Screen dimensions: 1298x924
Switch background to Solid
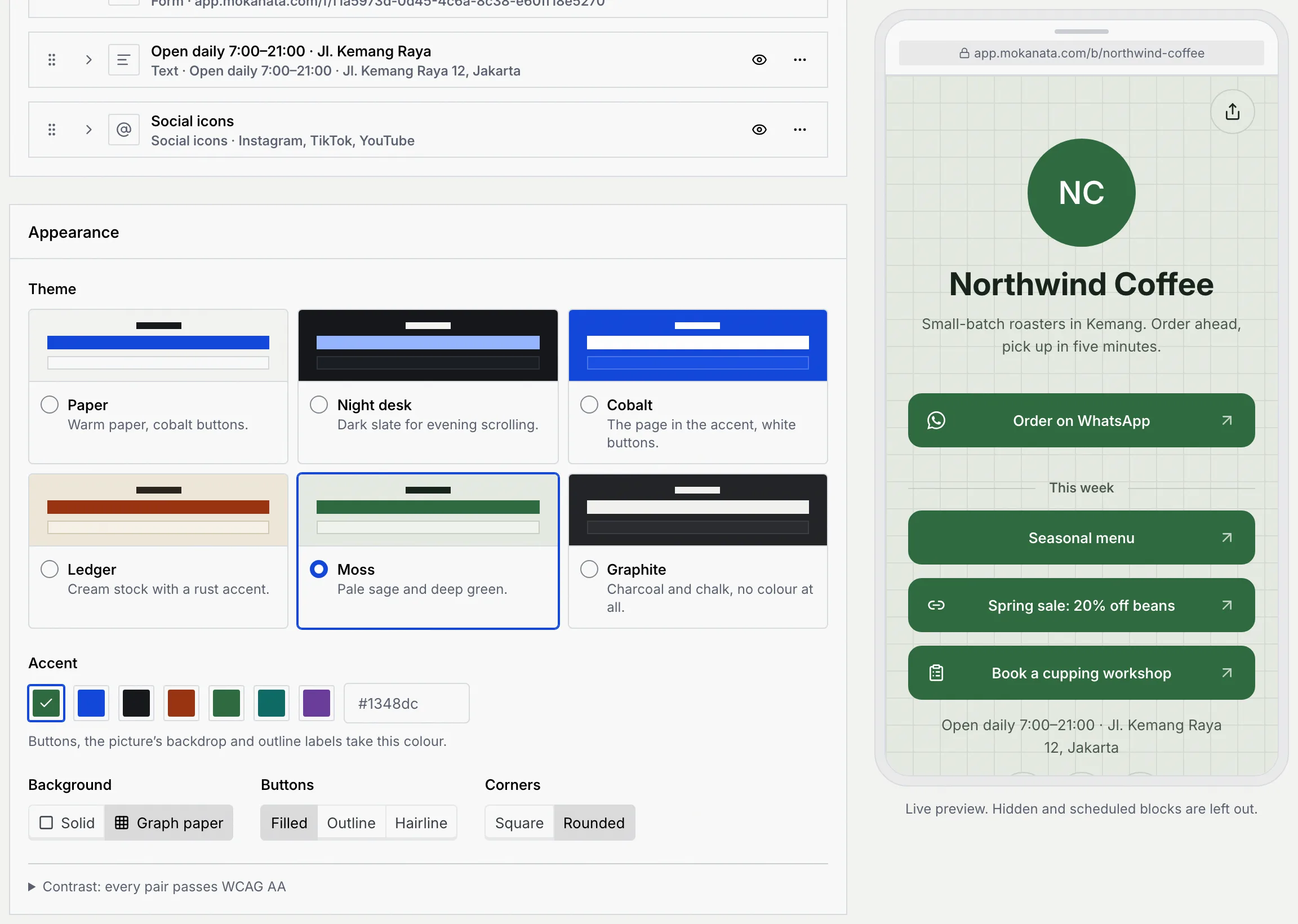tap(67, 823)
